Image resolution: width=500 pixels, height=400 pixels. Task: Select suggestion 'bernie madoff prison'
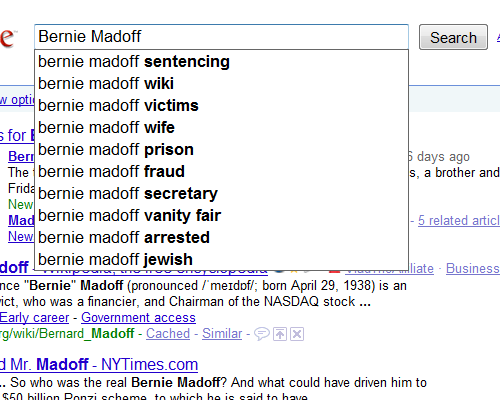click(221, 150)
